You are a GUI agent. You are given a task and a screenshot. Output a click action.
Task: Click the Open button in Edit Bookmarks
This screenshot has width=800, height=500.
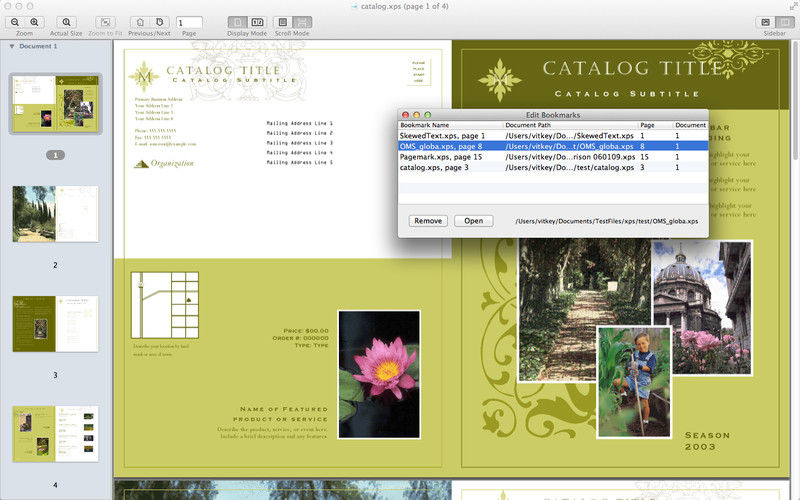click(x=473, y=221)
